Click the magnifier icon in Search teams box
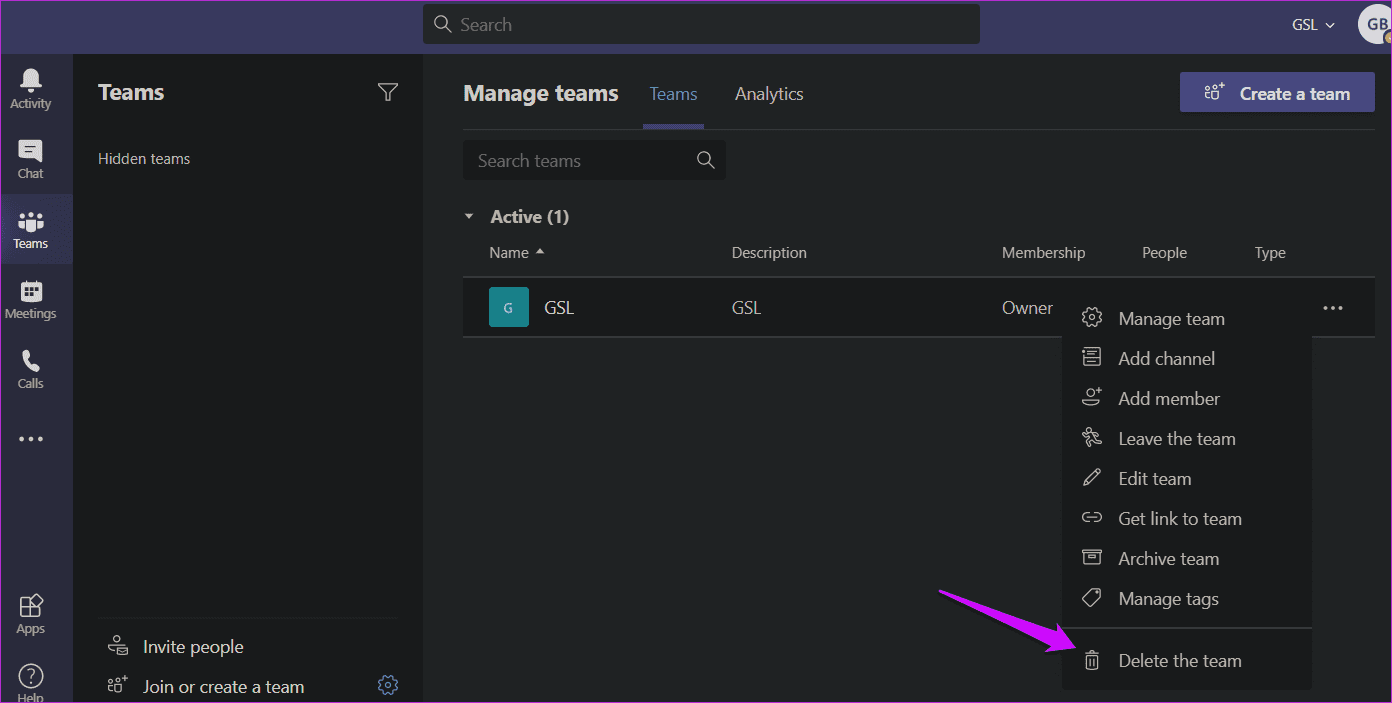 [706, 160]
